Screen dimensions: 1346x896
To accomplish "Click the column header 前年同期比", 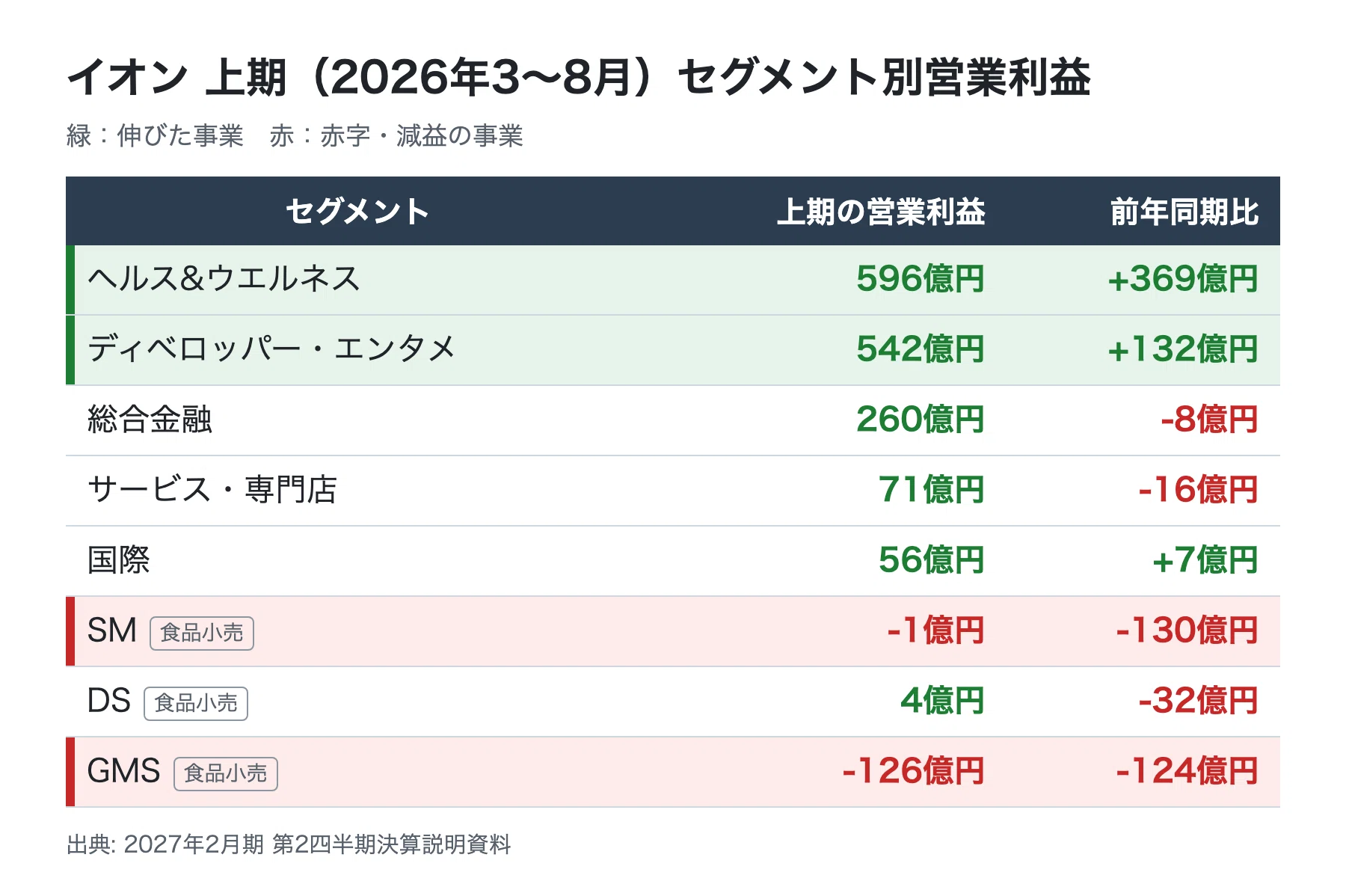I will coord(1184,212).
